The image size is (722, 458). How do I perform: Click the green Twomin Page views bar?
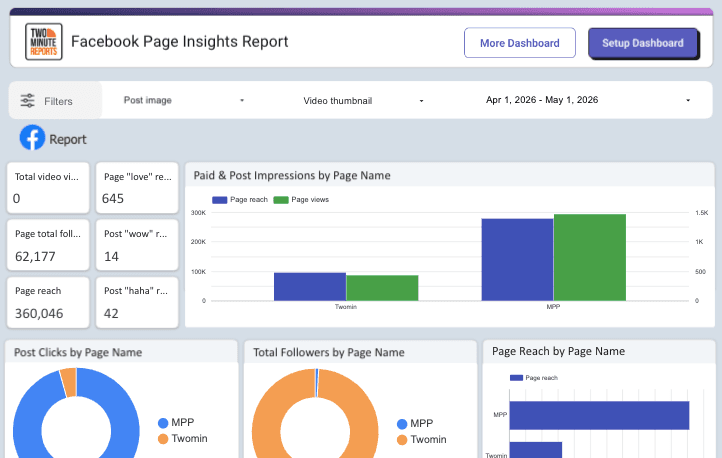pos(382,288)
